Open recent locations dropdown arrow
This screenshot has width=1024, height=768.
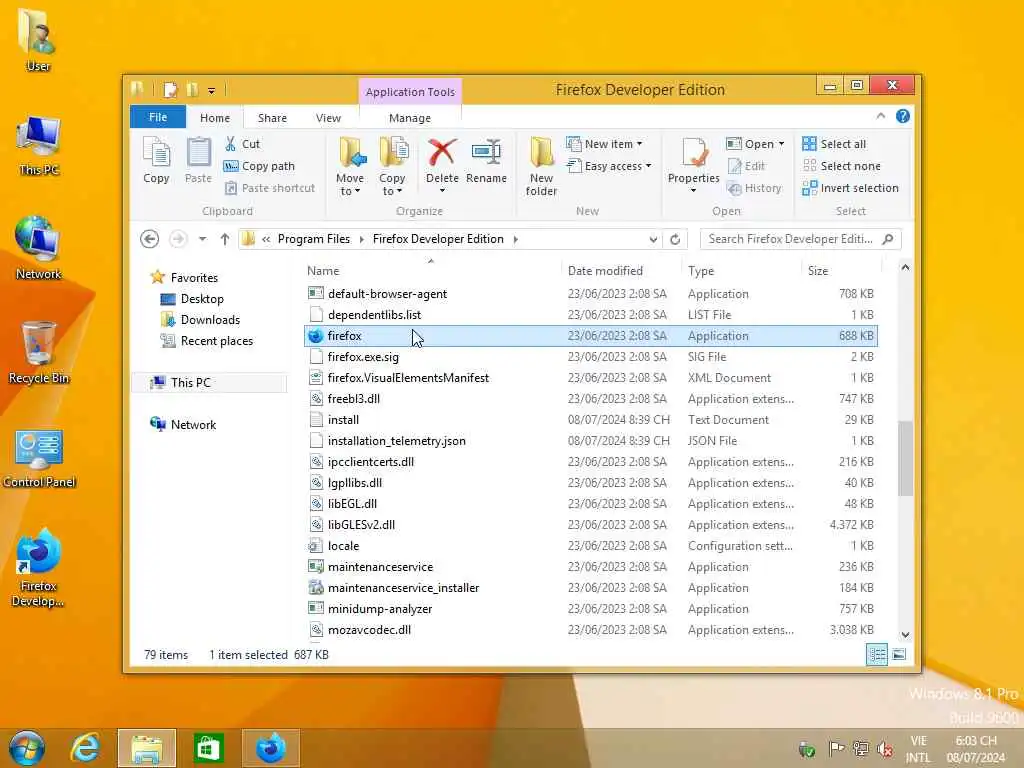point(202,239)
